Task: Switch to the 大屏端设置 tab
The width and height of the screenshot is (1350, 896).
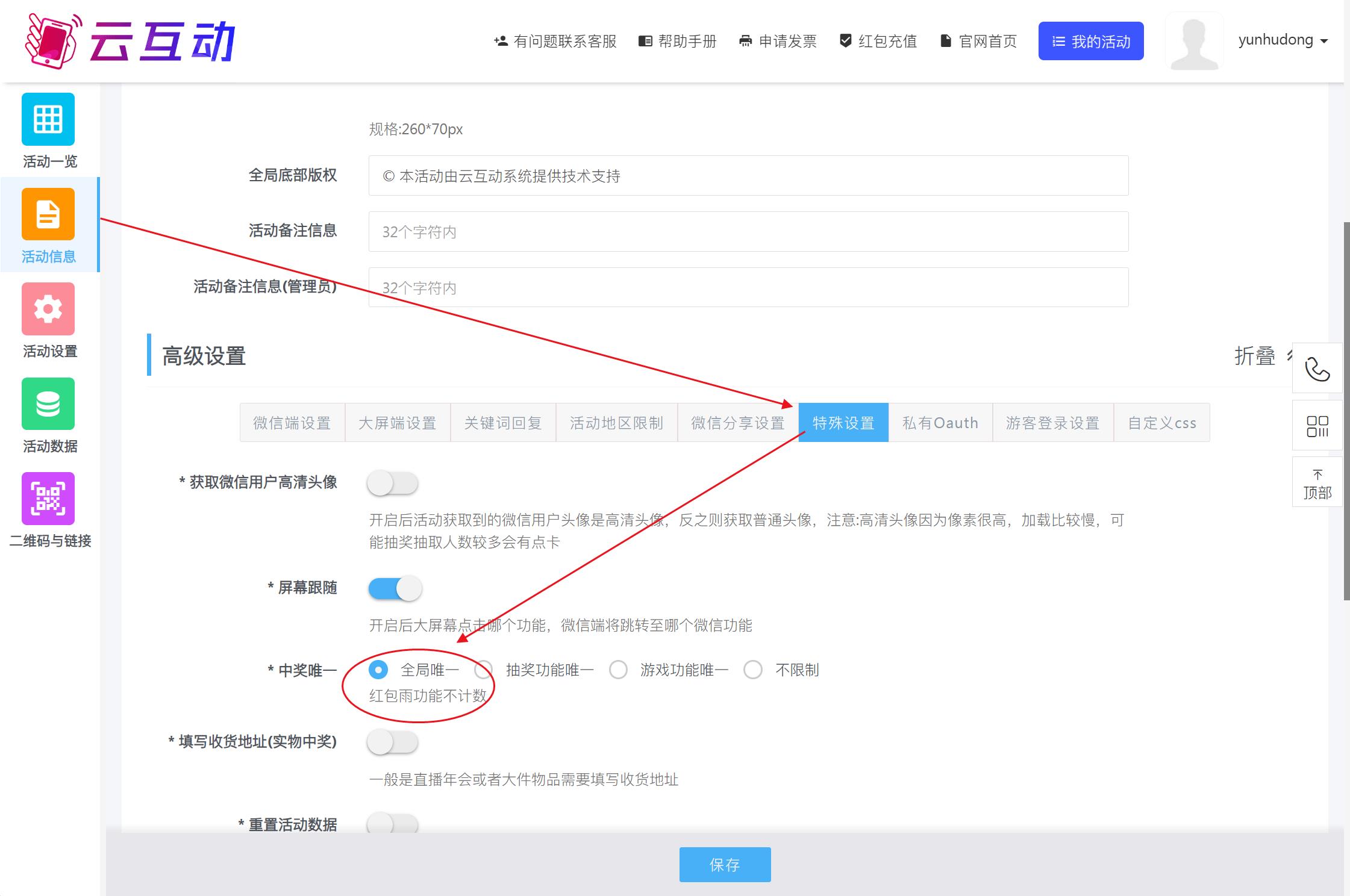Action: point(398,423)
